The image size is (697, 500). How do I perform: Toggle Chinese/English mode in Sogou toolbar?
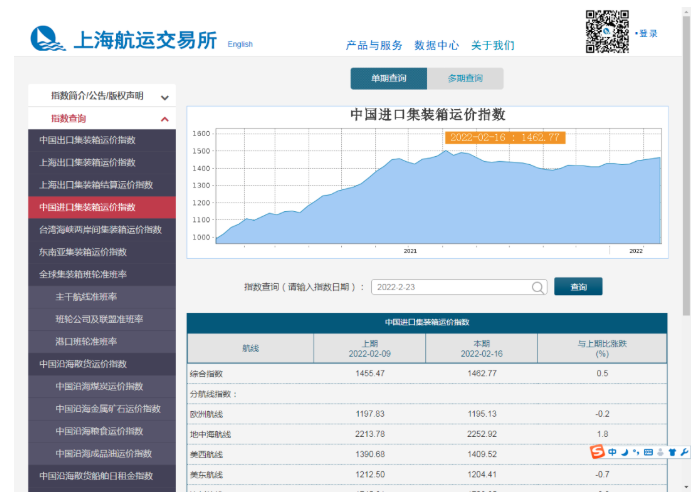(x=613, y=452)
